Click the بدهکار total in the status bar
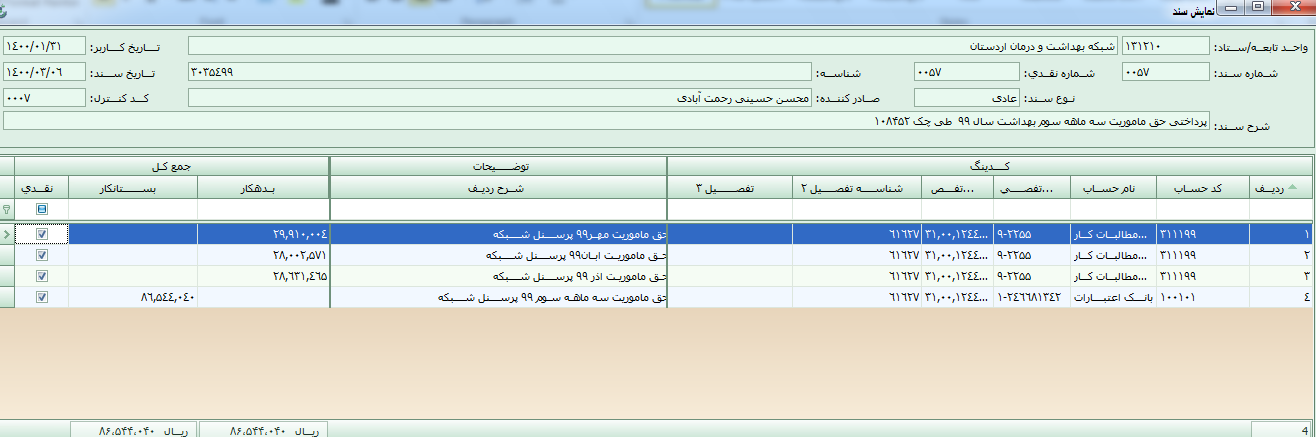 (x=263, y=429)
